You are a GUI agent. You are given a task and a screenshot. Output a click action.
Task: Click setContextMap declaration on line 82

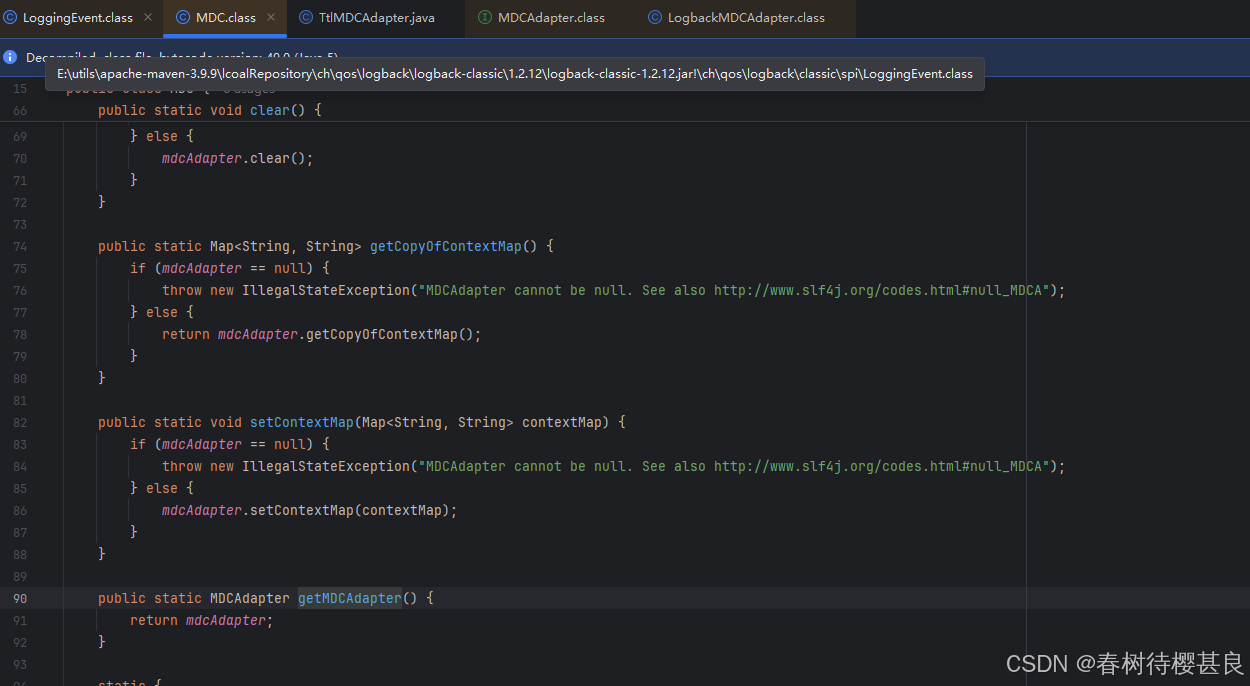click(x=302, y=422)
